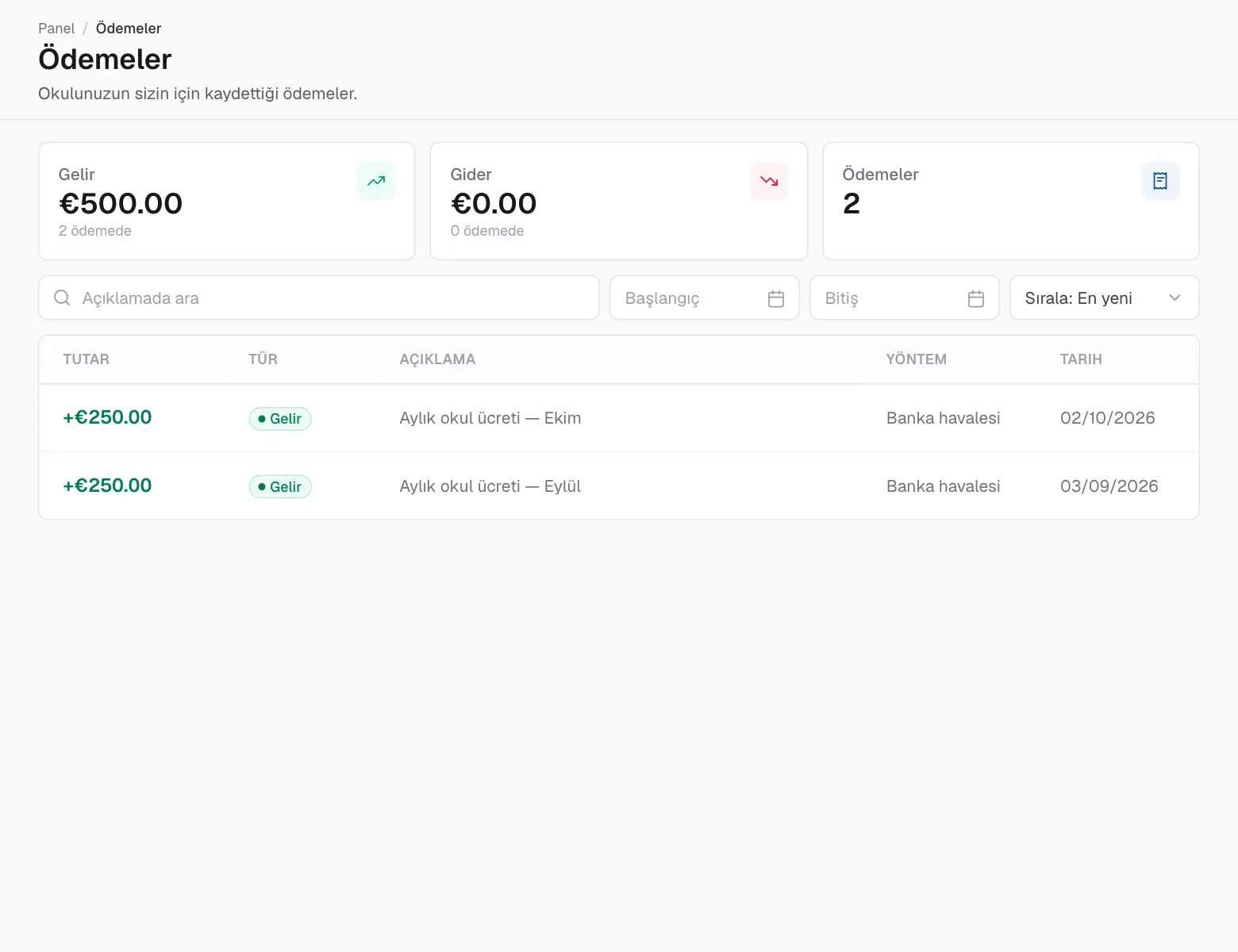Click the Gider card title

coord(471,175)
